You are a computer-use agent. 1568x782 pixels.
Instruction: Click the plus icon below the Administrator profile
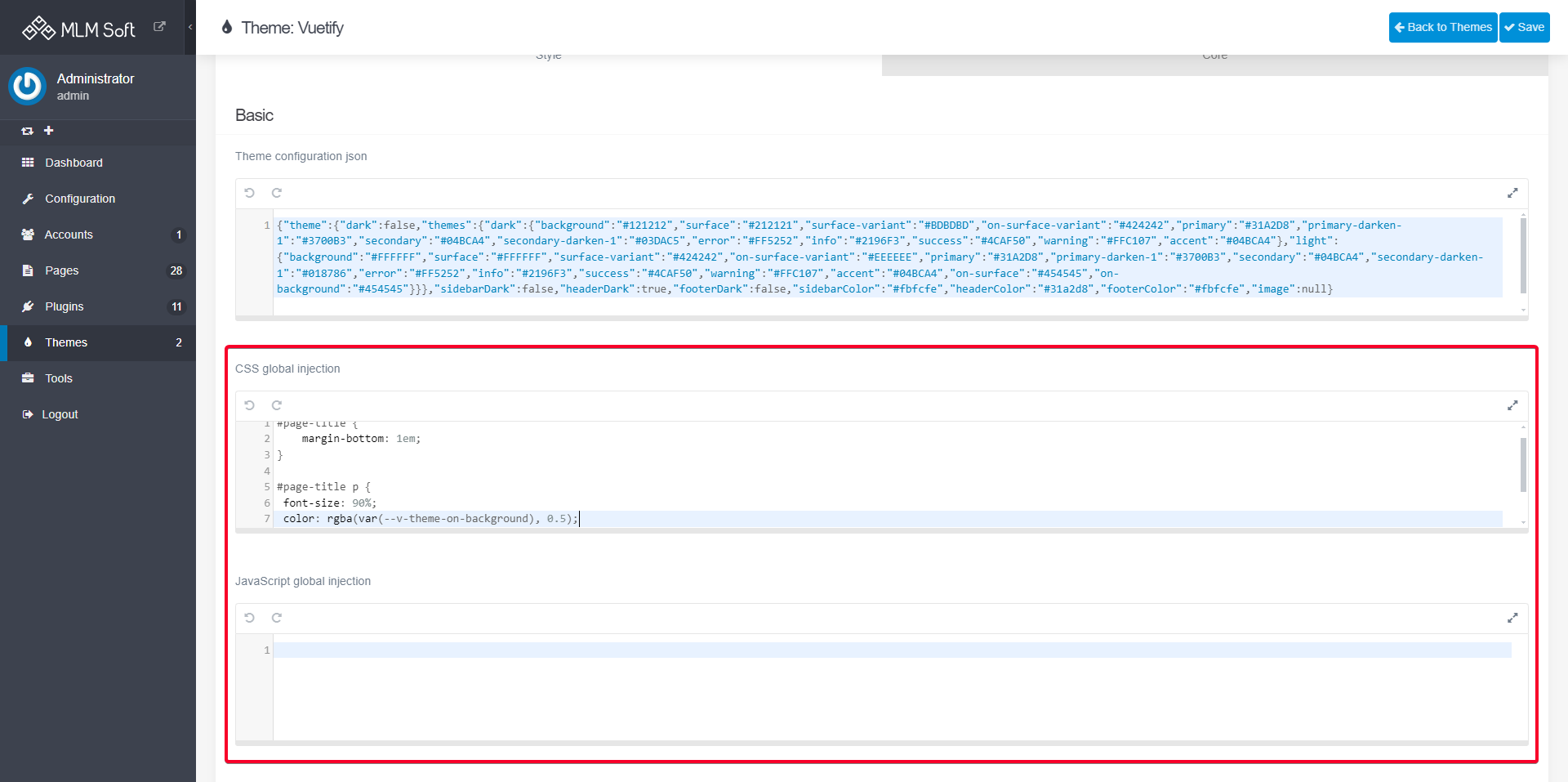49,131
